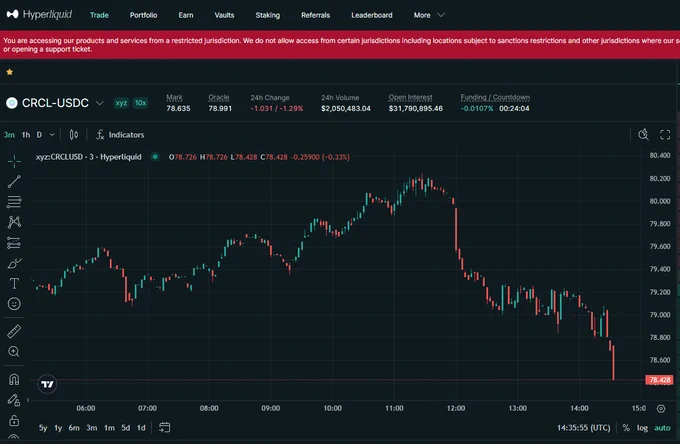Open the Referrals page
680x444 pixels.
315,15
